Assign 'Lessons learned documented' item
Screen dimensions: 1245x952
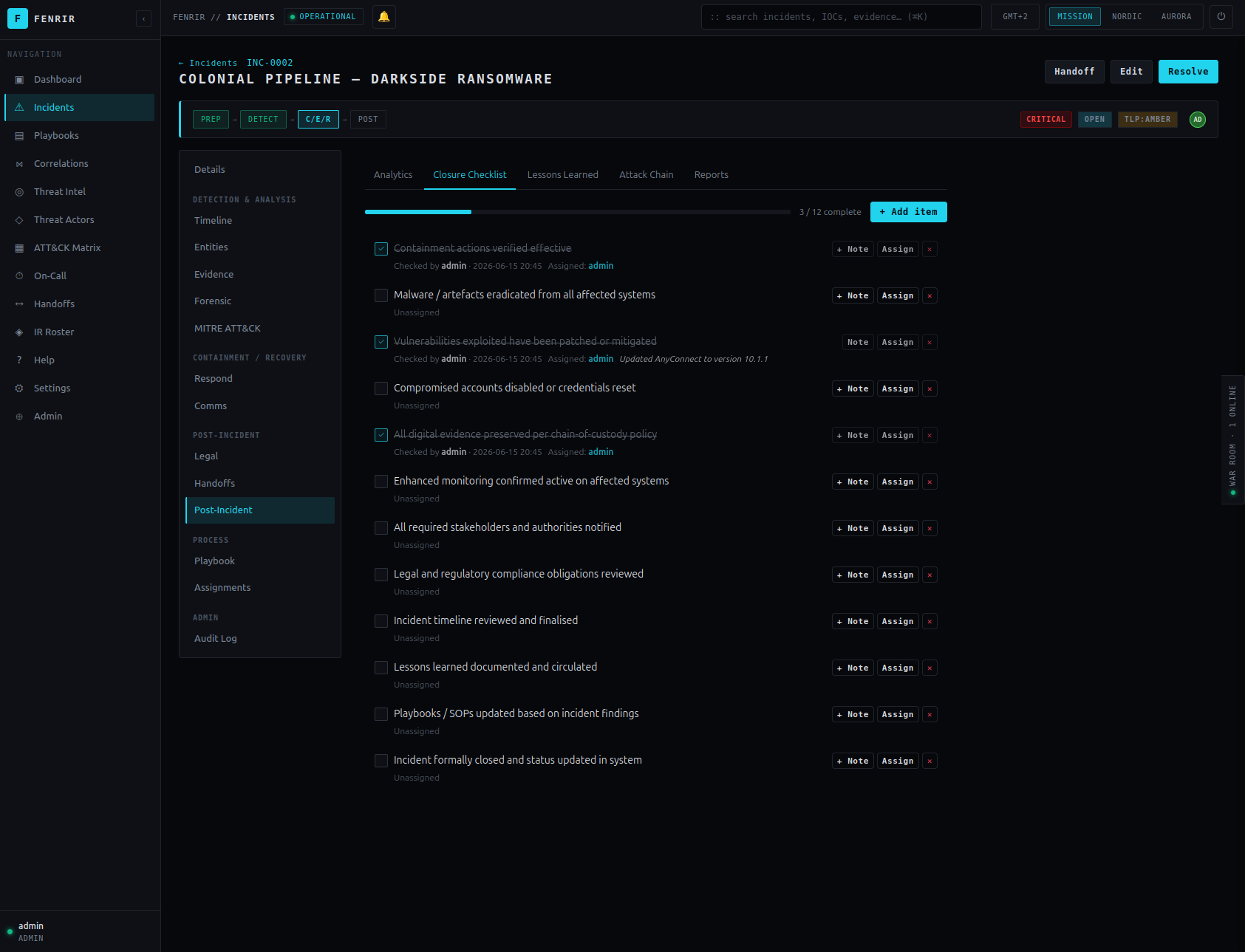[898, 668]
